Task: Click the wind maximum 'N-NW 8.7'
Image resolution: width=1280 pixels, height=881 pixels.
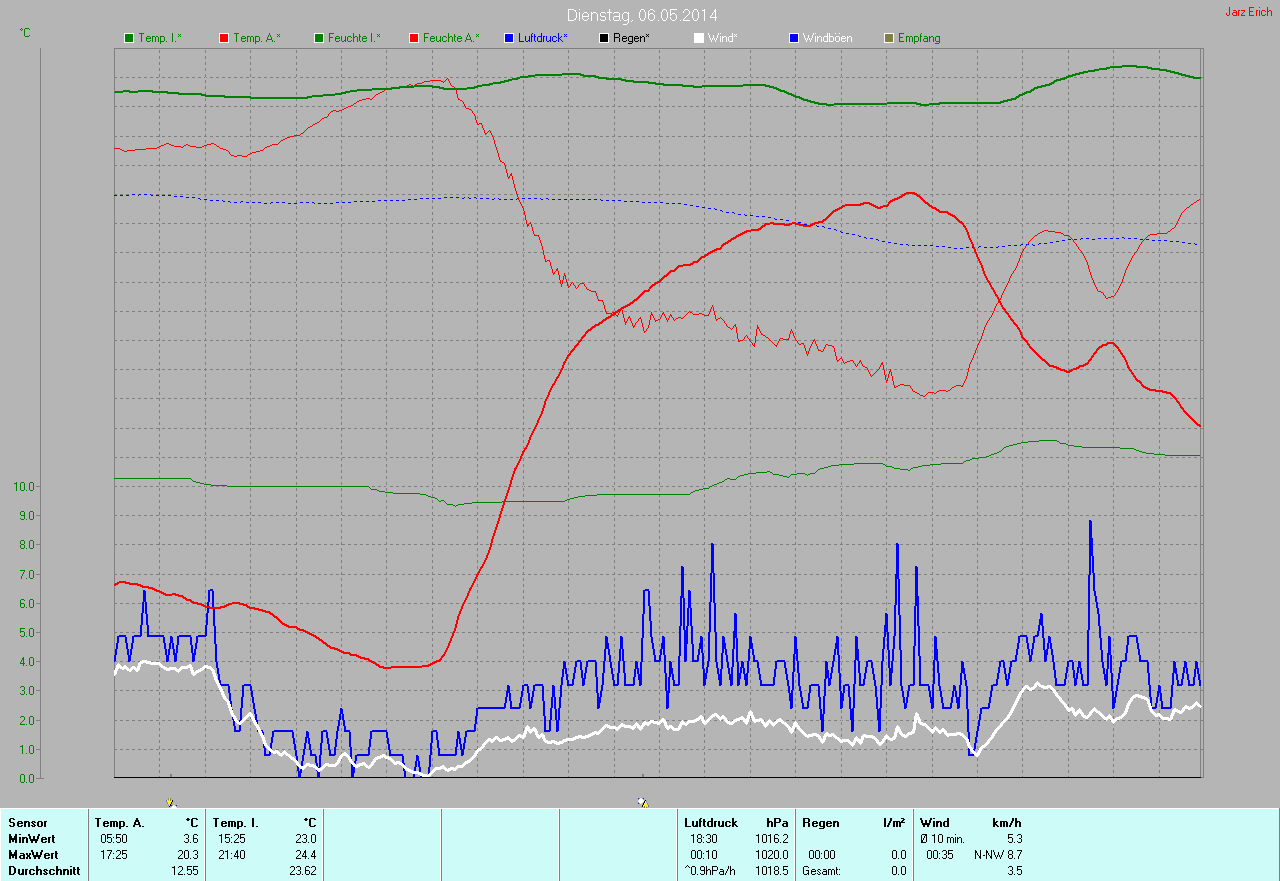Action: 998,855
